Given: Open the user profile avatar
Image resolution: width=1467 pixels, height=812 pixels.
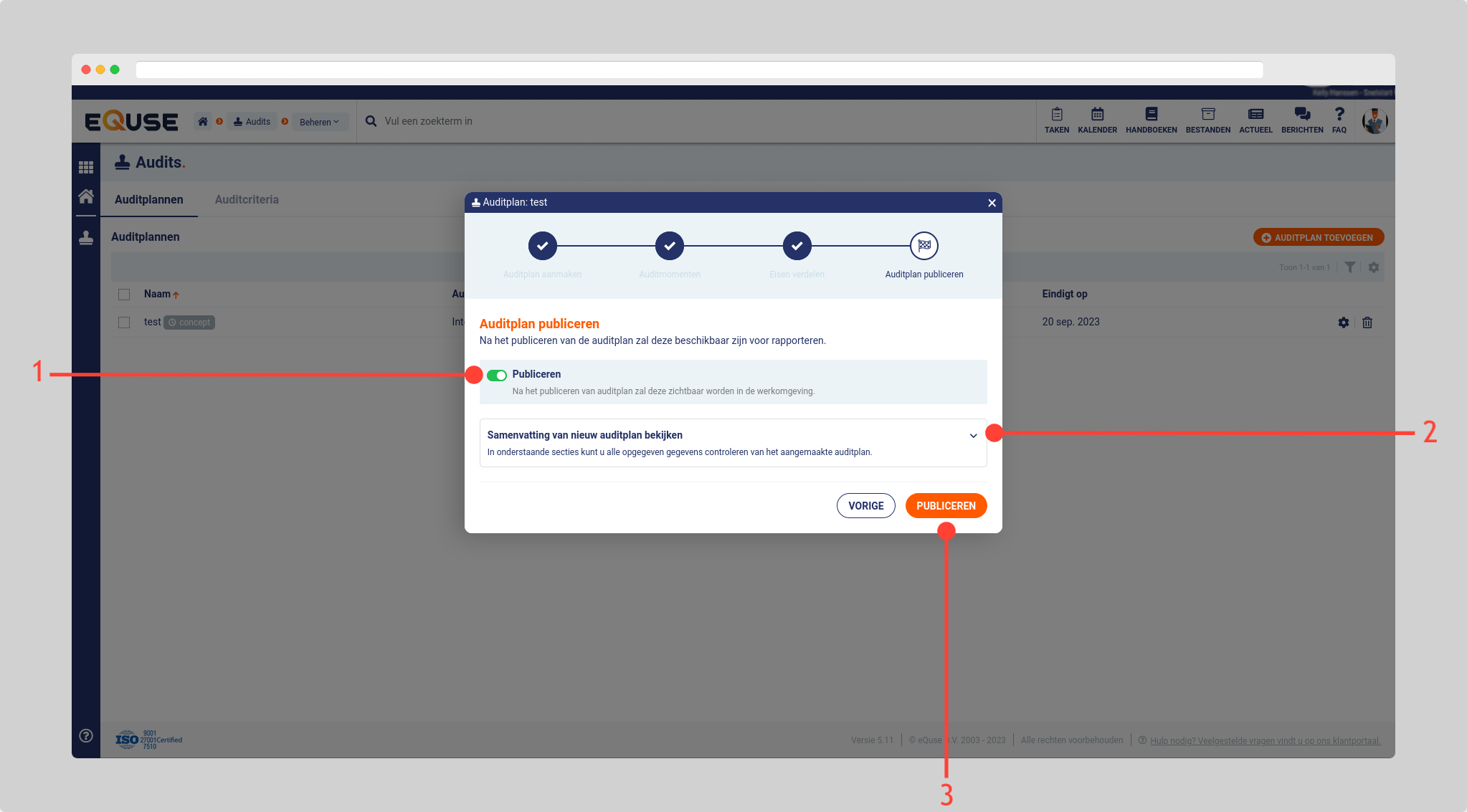Looking at the screenshot, I should (1375, 121).
